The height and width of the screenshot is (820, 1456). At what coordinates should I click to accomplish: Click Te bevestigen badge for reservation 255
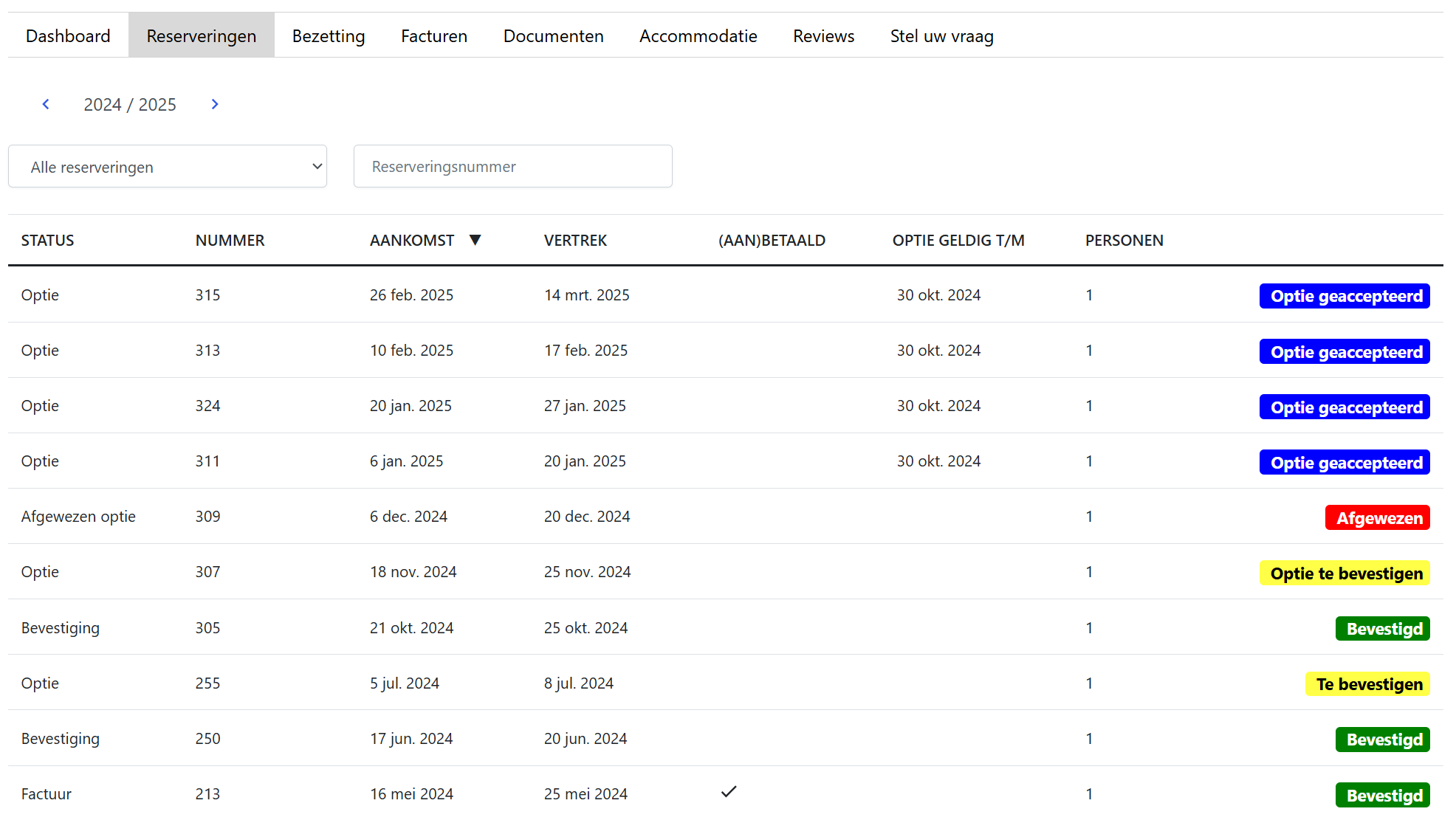coord(1367,684)
